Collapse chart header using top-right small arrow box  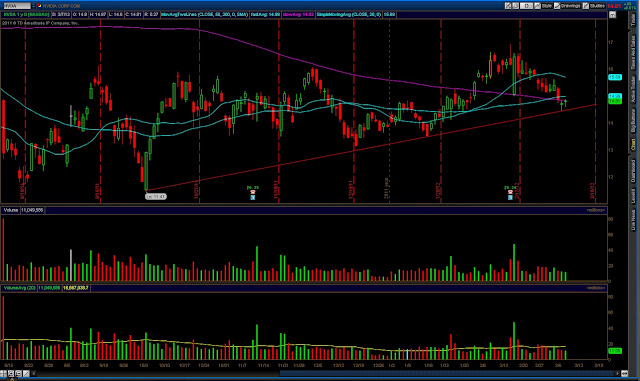pyautogui.click(x=613, y=15)
